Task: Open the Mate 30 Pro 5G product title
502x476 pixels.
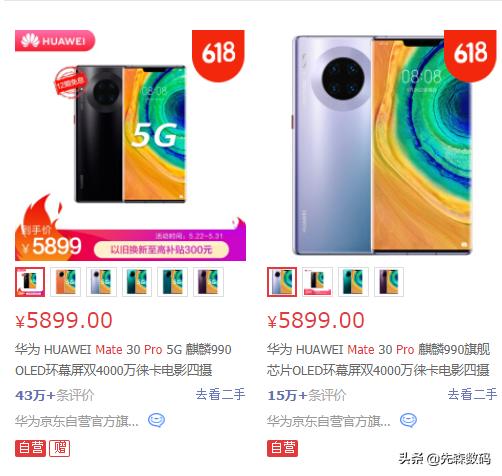Action: pyautogui.click(x=123, y=360)
